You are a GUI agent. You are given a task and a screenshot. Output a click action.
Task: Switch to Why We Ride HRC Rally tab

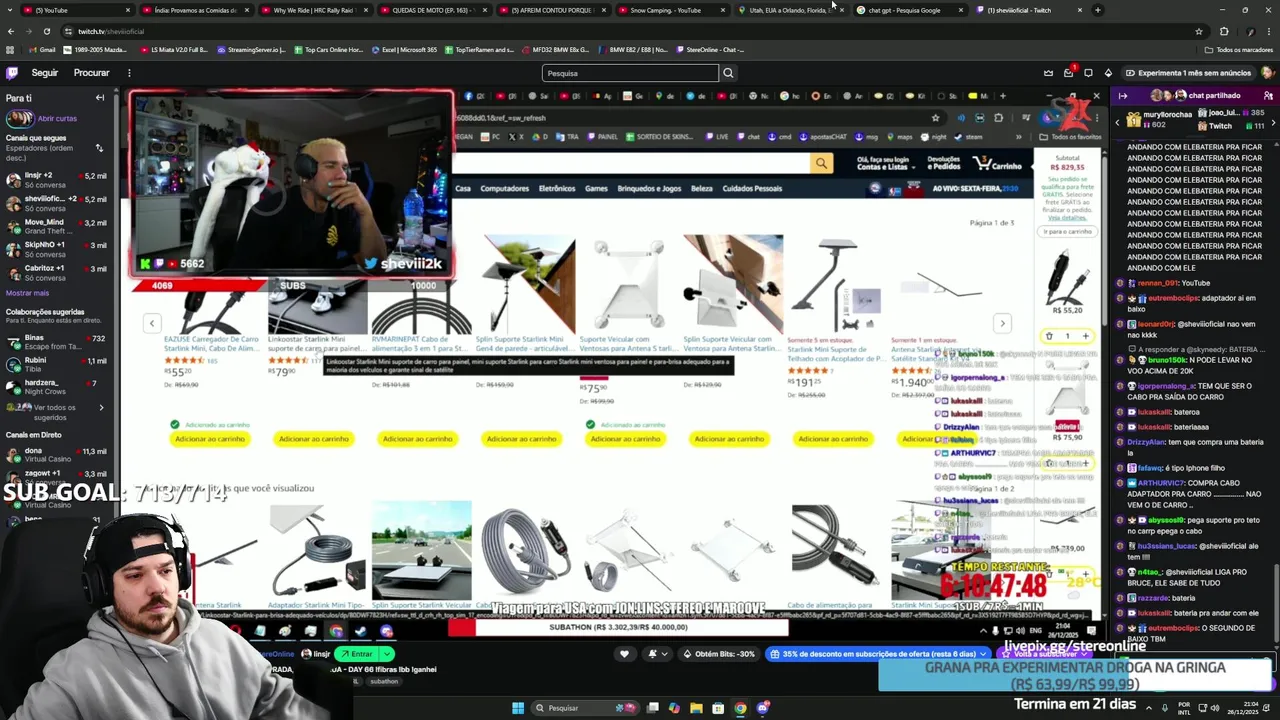tap(314, 10)
